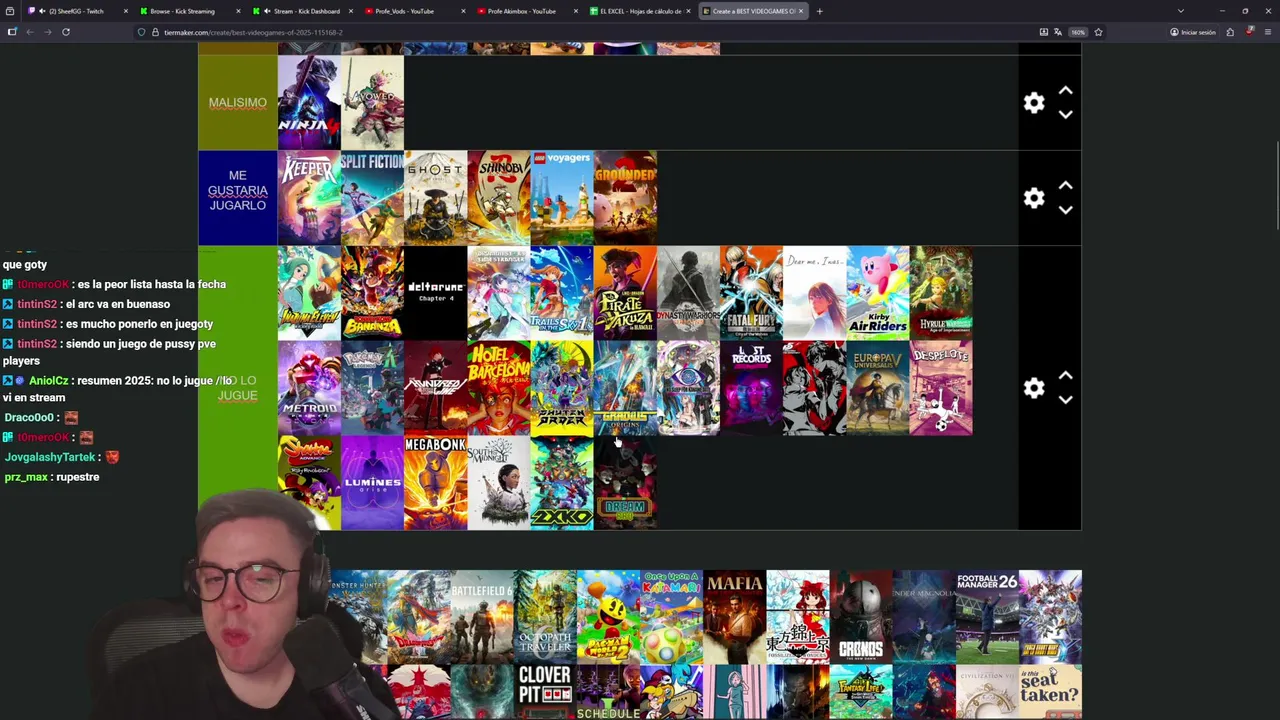Pick Battlefield 6 from the unranked pool
This screenshot has height=720, width=1280.
pos(482,617)
